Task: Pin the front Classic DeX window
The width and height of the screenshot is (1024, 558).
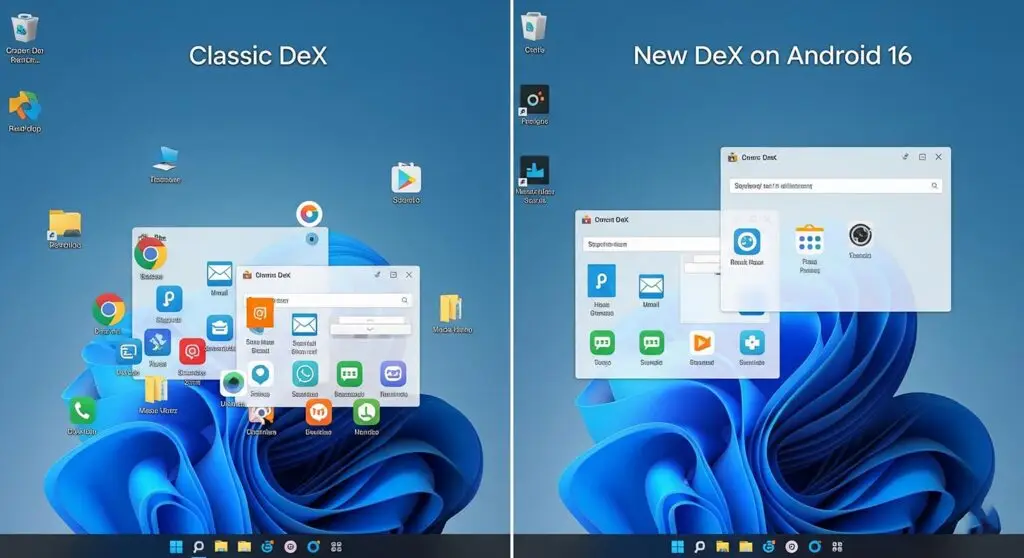Action: (377, 275)
